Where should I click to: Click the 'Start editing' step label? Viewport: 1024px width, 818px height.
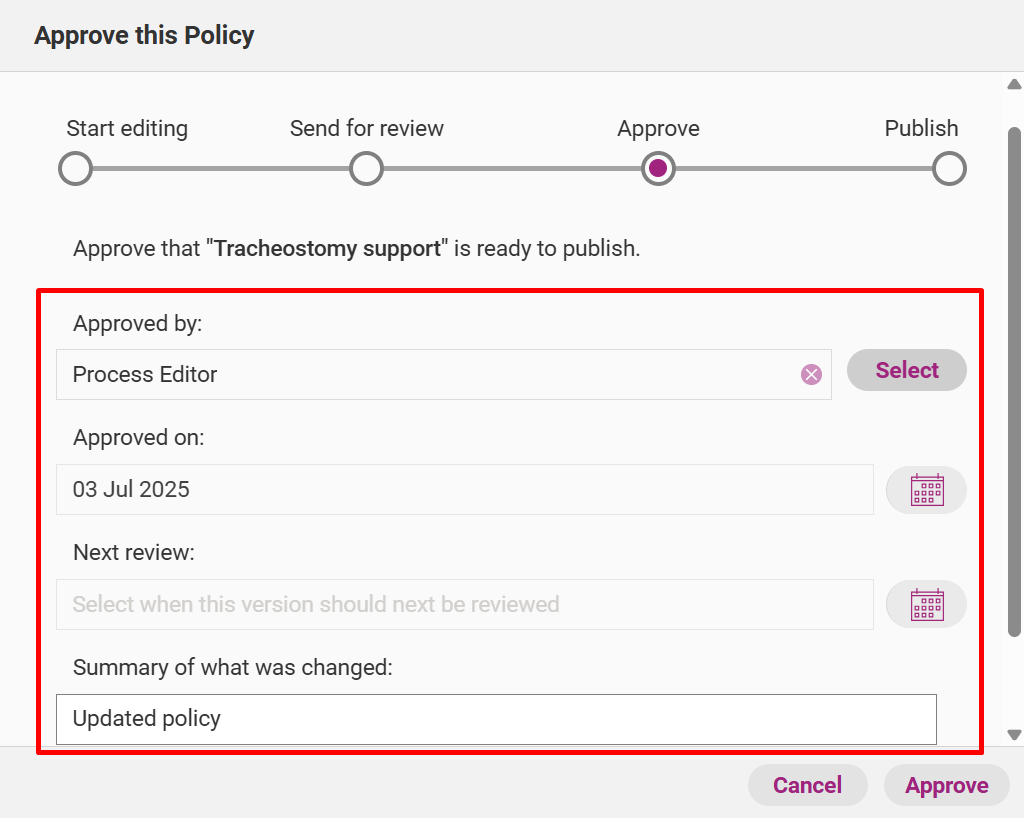tap(127, 129)
